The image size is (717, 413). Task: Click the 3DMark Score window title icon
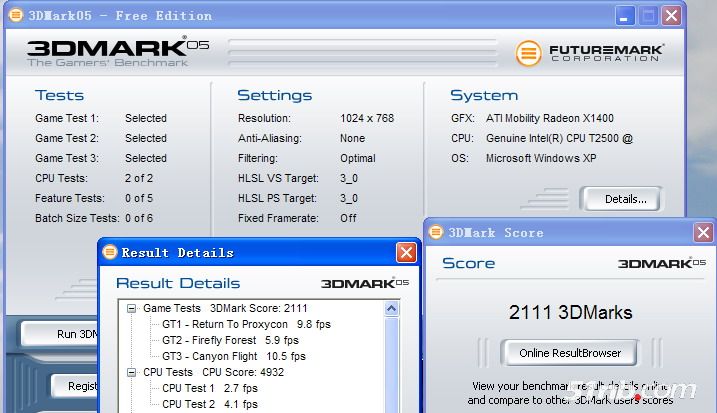click(436, 232)
